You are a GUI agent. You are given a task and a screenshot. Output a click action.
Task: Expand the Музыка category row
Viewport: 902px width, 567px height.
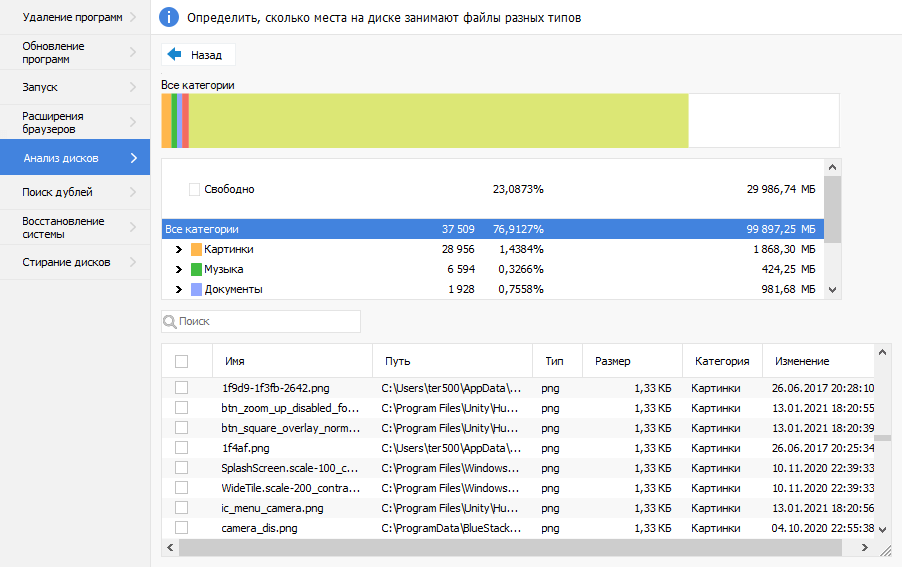click(x=178, y=269)
